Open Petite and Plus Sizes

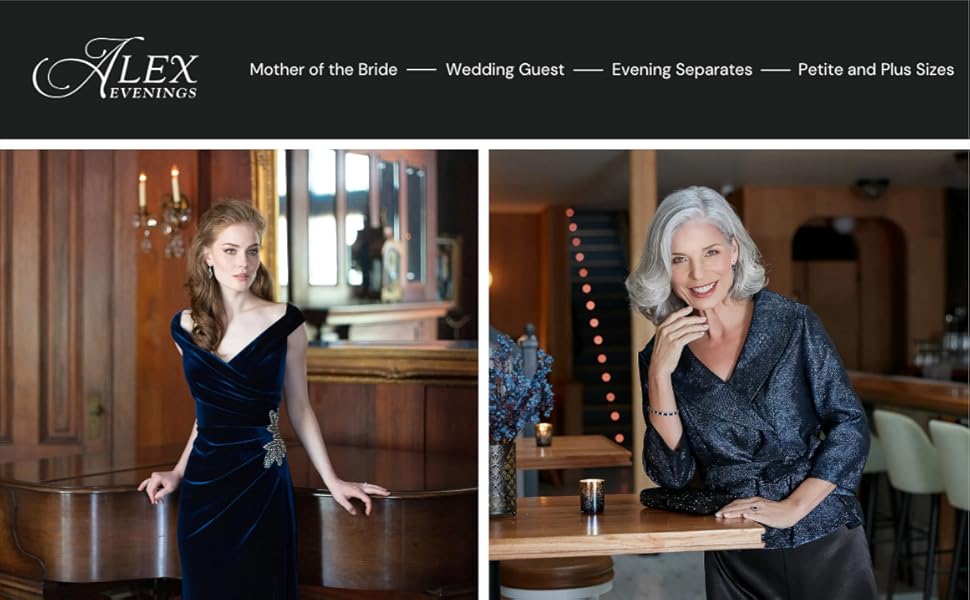(875, 69)
